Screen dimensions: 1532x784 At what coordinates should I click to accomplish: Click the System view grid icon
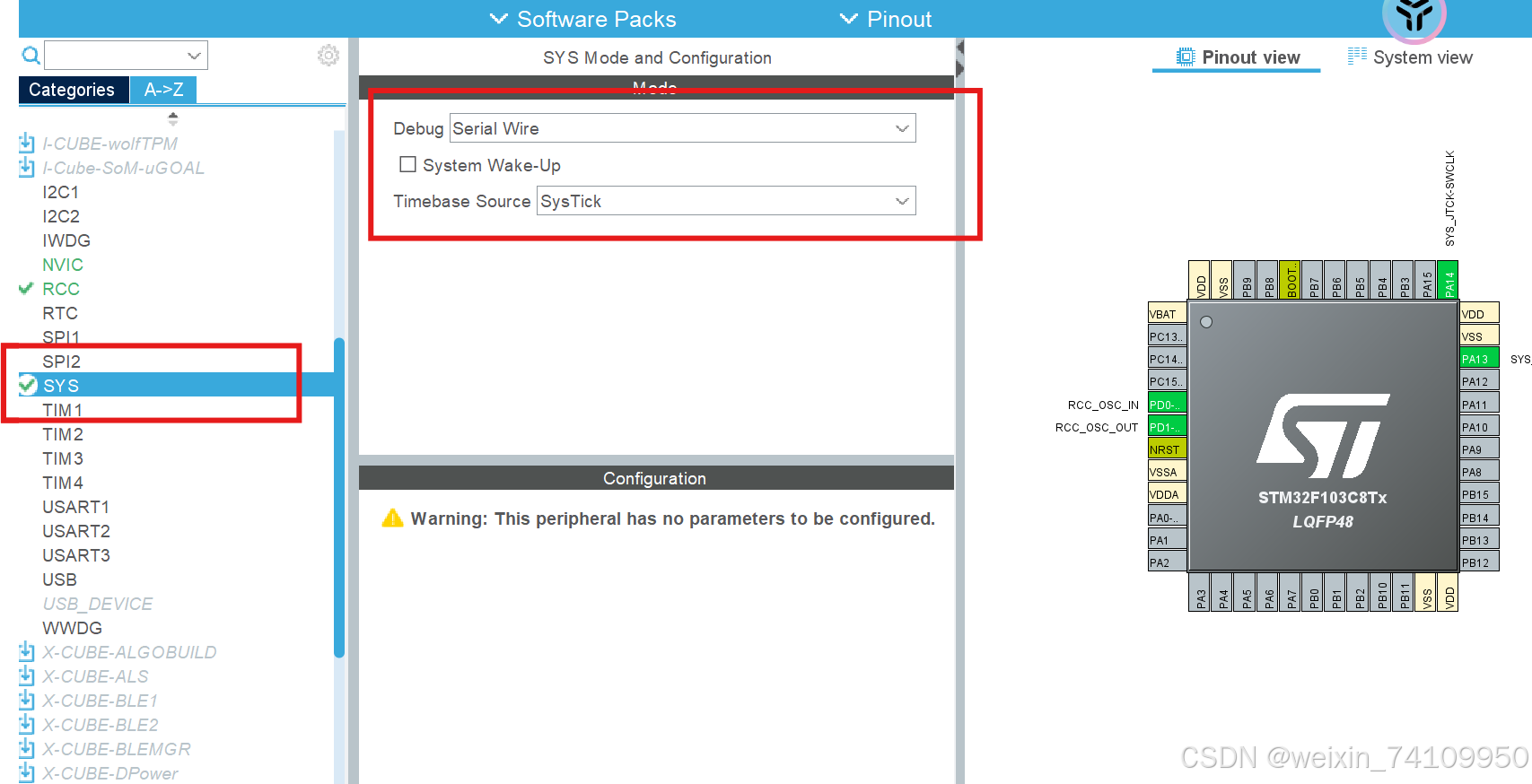coord(1357,57)
